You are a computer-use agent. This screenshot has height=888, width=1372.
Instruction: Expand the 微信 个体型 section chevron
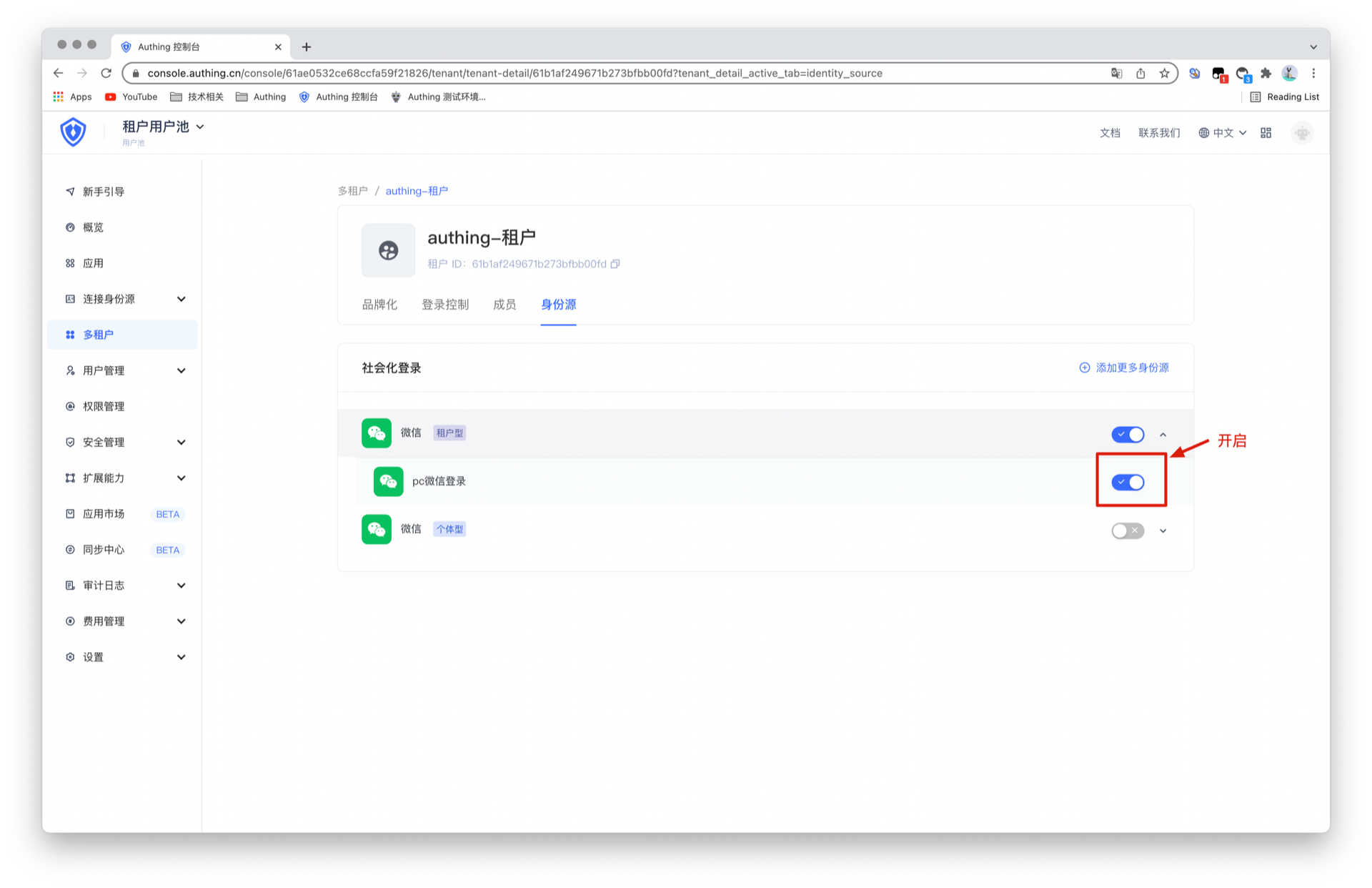tap(1163, 531)
